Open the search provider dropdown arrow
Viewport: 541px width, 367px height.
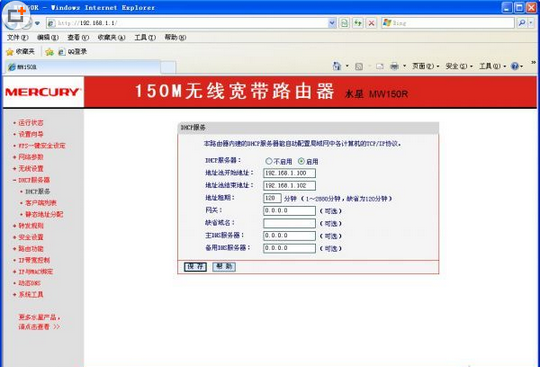(531, 23)
